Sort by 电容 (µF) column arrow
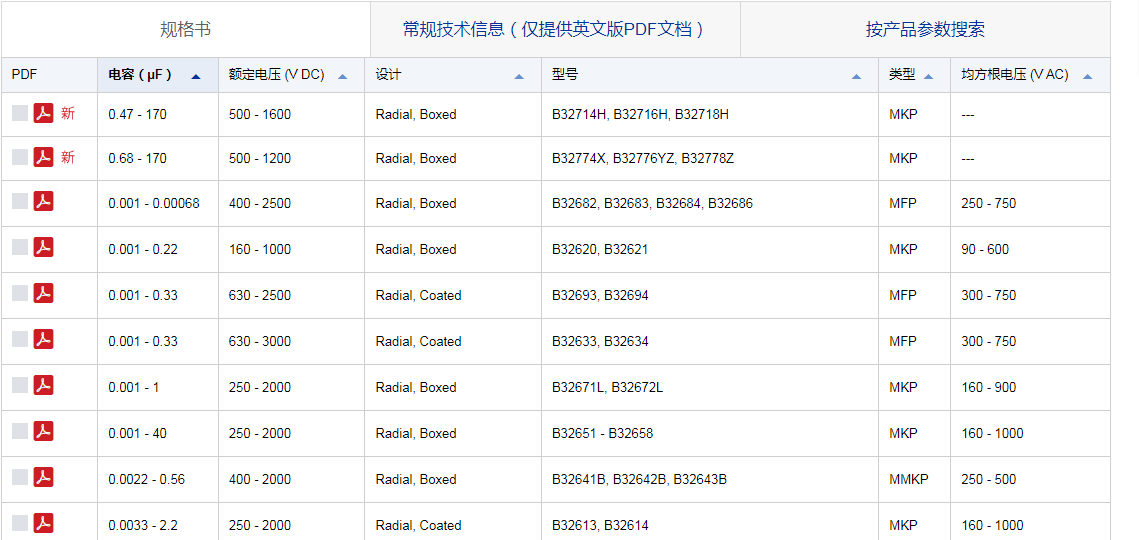Screen dimensions: 1139x540 point(195,76)
